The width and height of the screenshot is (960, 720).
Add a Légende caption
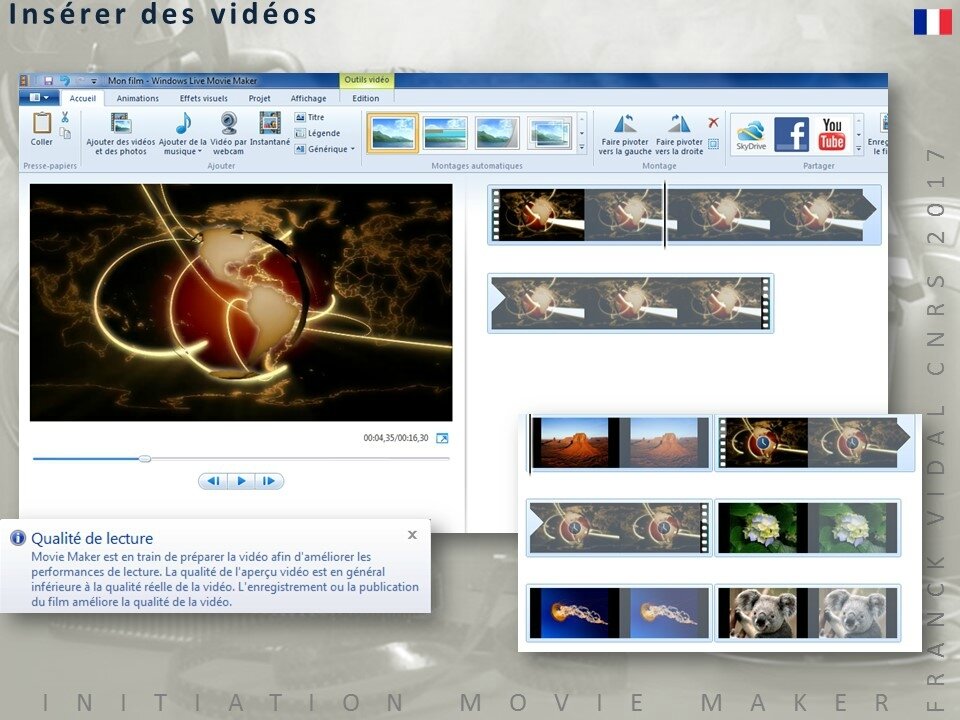pyautogui.click(x=318, y=133)
